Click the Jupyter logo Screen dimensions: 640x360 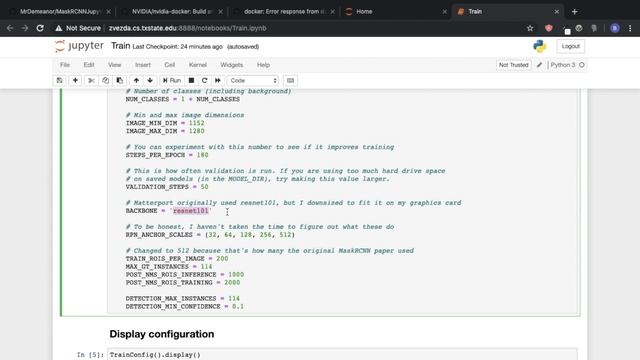(x=79, y=46)
